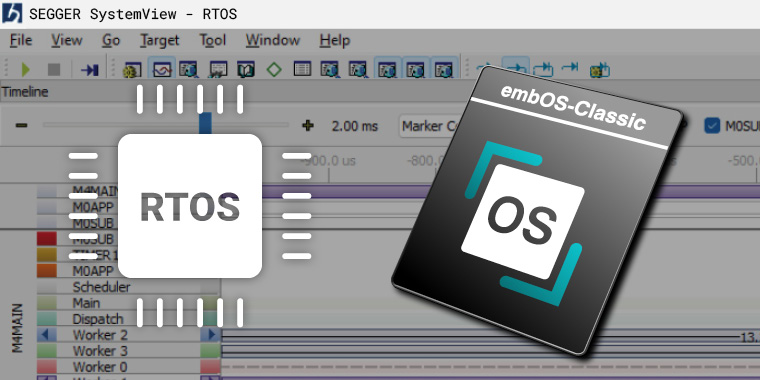Click left arrow beside Worker 2
The height and width of the screenshot is (380, 760).
[x=47, y=334]
